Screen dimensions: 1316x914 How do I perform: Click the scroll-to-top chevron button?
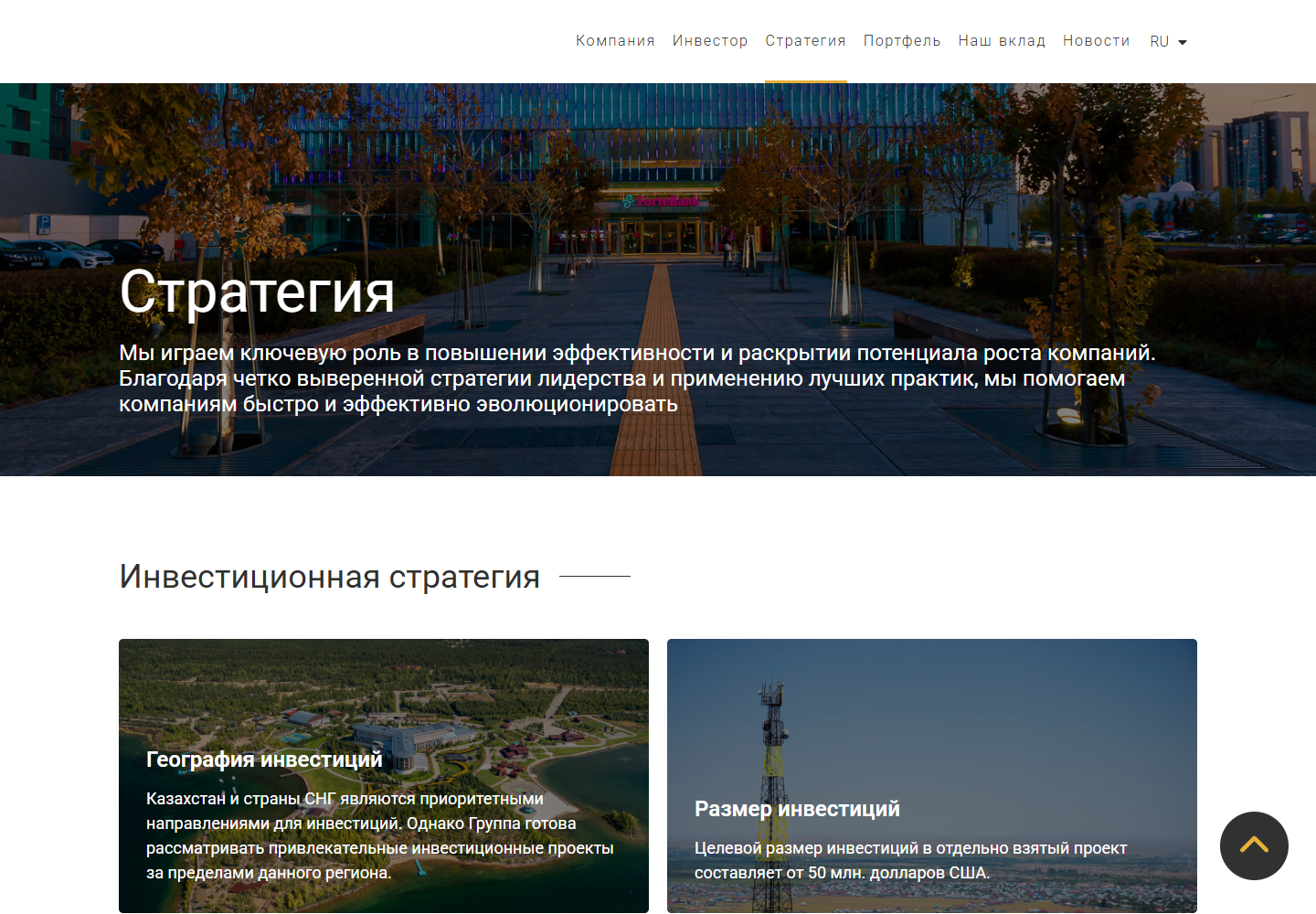1254,845
